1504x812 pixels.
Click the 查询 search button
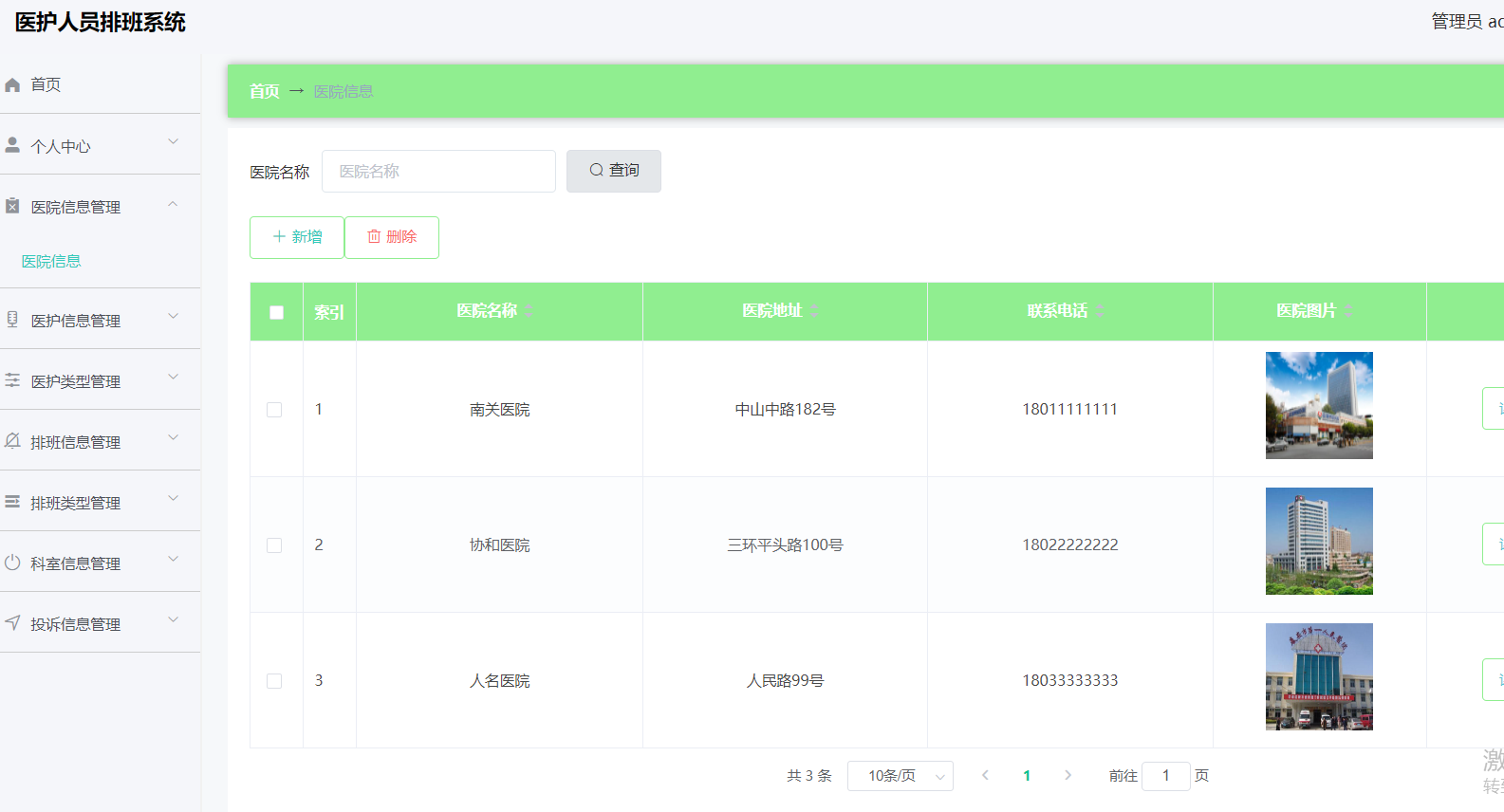pos(614,171)
